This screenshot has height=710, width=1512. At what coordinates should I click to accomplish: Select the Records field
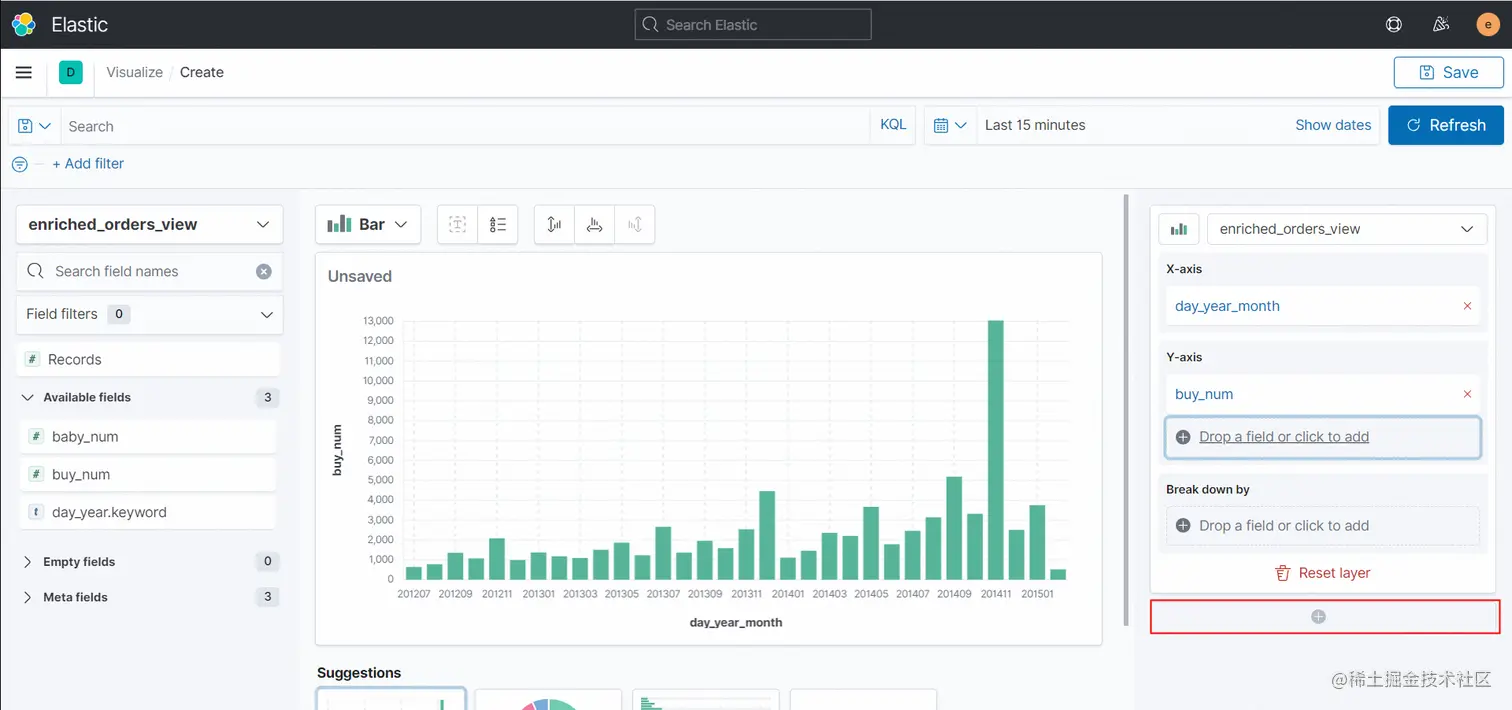click(148, 360)
